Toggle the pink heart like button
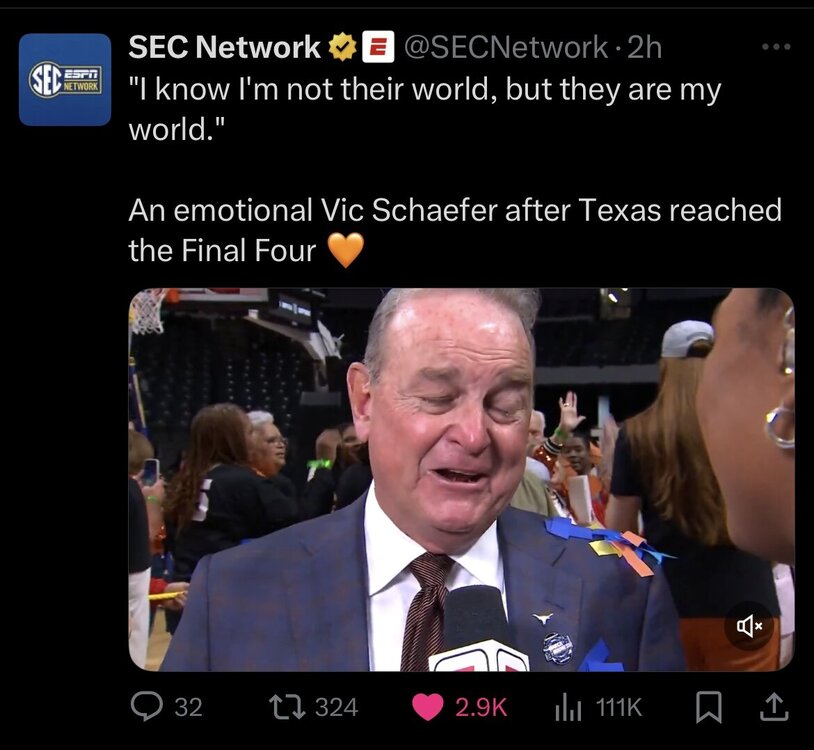The width and height of the screenshot is (814, 750). (429, 707)
